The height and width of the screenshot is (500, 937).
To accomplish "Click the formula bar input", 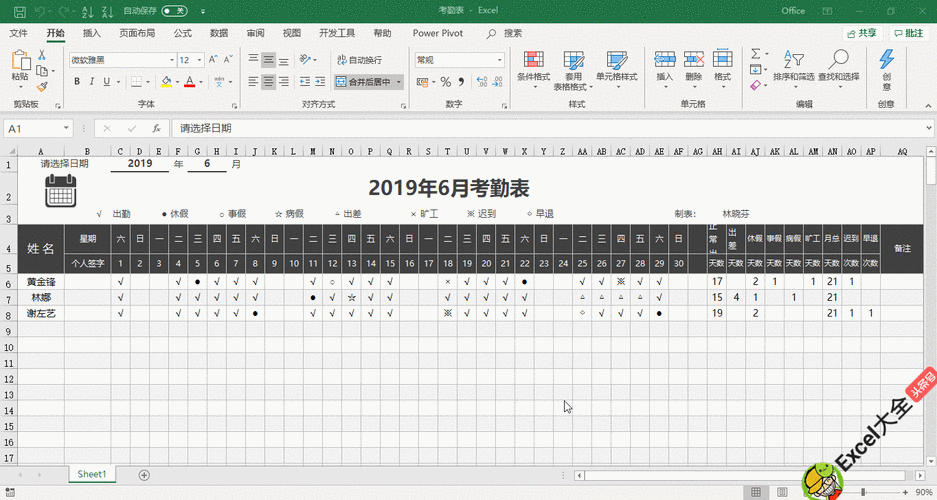I will (x=547, y=128).
